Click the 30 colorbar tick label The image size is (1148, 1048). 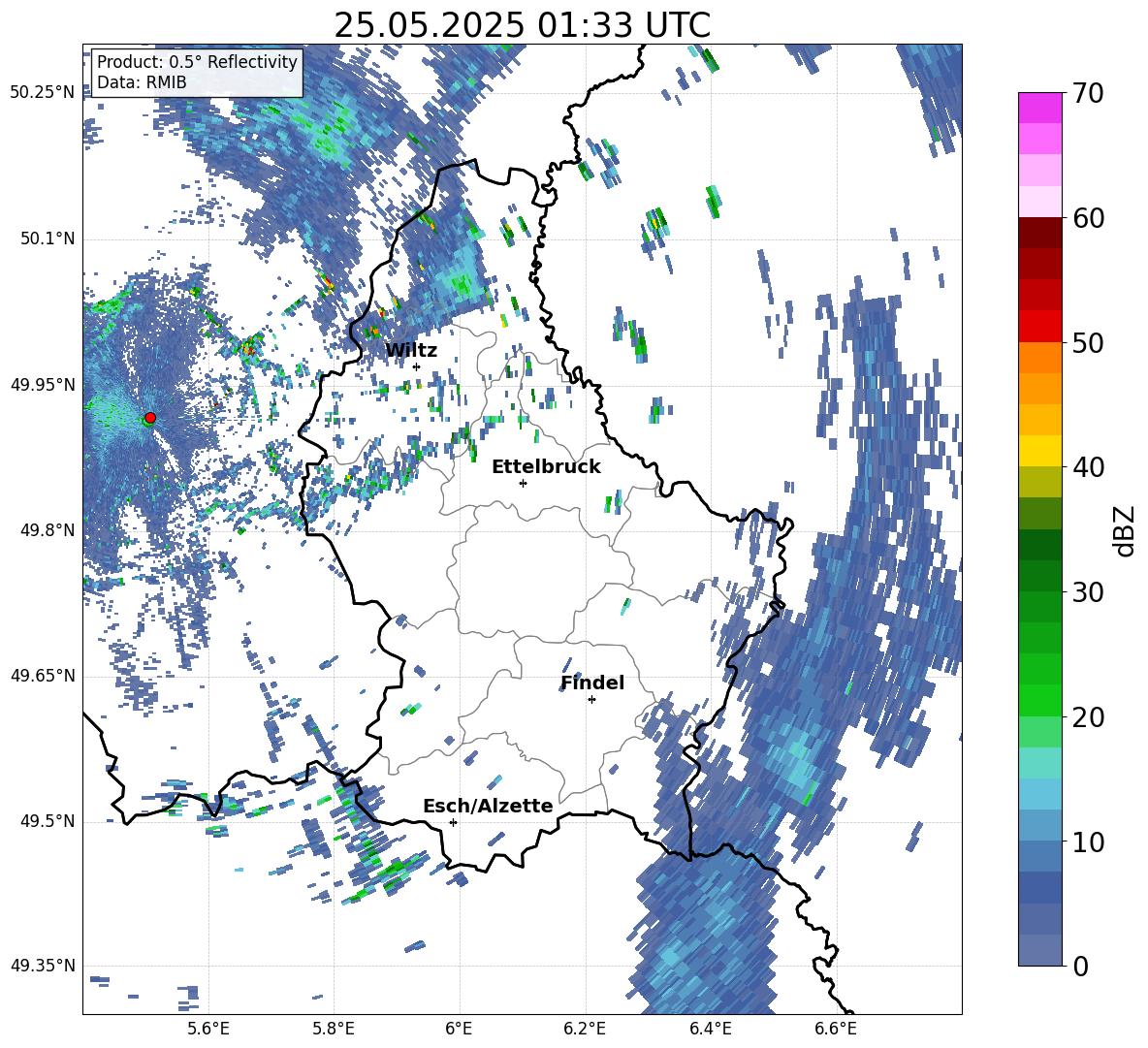(x=1088, y=592)
